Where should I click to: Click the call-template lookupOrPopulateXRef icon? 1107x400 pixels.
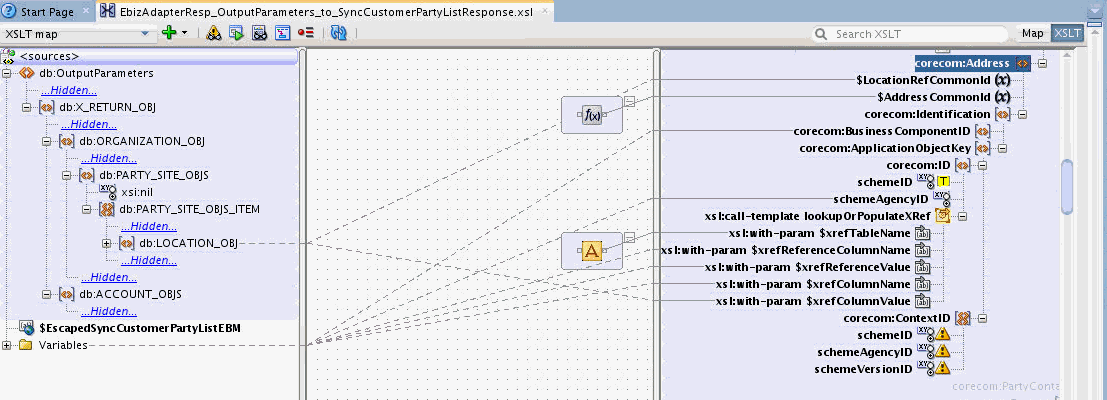click(943, 217)
